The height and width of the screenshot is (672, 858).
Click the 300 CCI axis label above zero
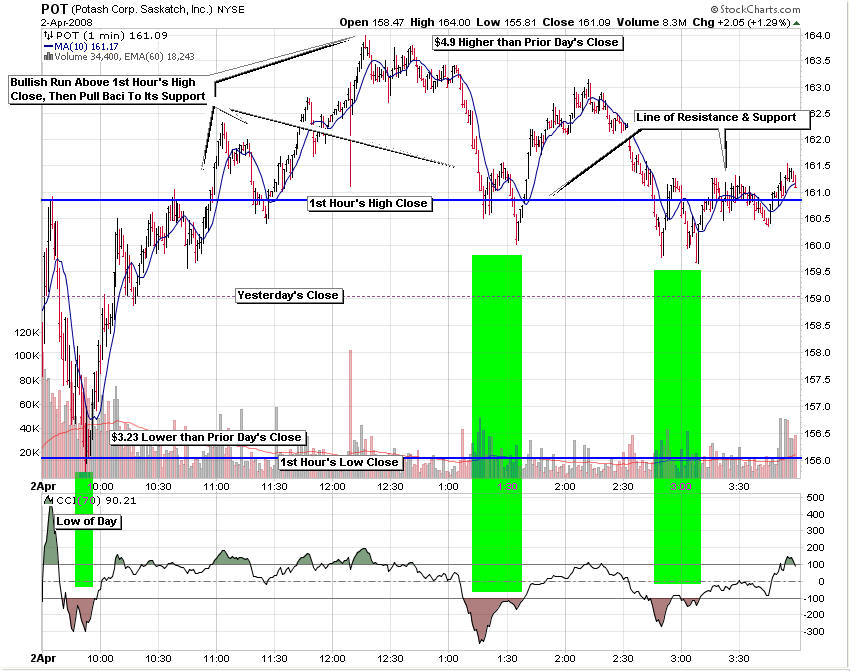[815, 531]
